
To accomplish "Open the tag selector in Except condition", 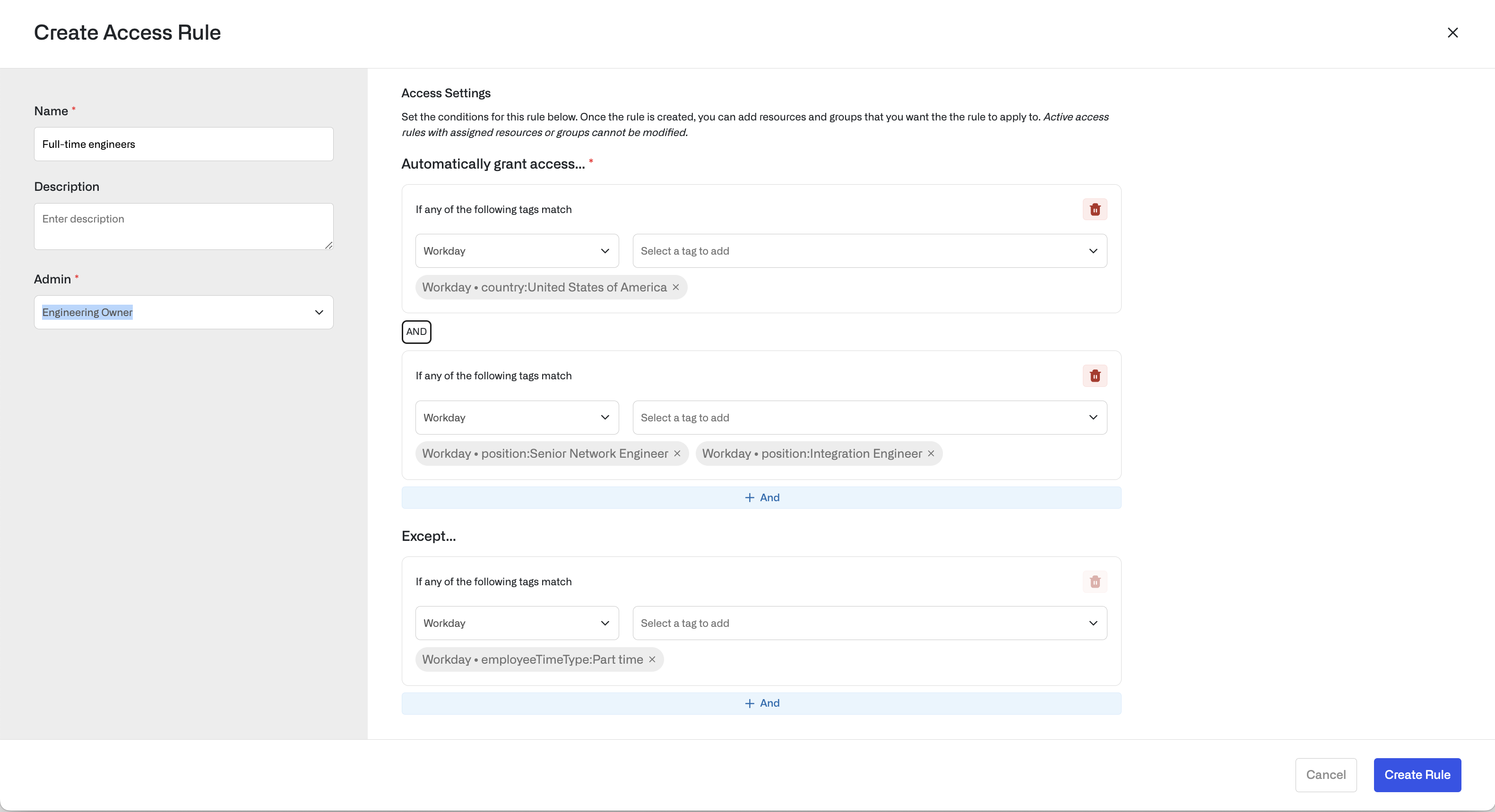I will 869,623.
